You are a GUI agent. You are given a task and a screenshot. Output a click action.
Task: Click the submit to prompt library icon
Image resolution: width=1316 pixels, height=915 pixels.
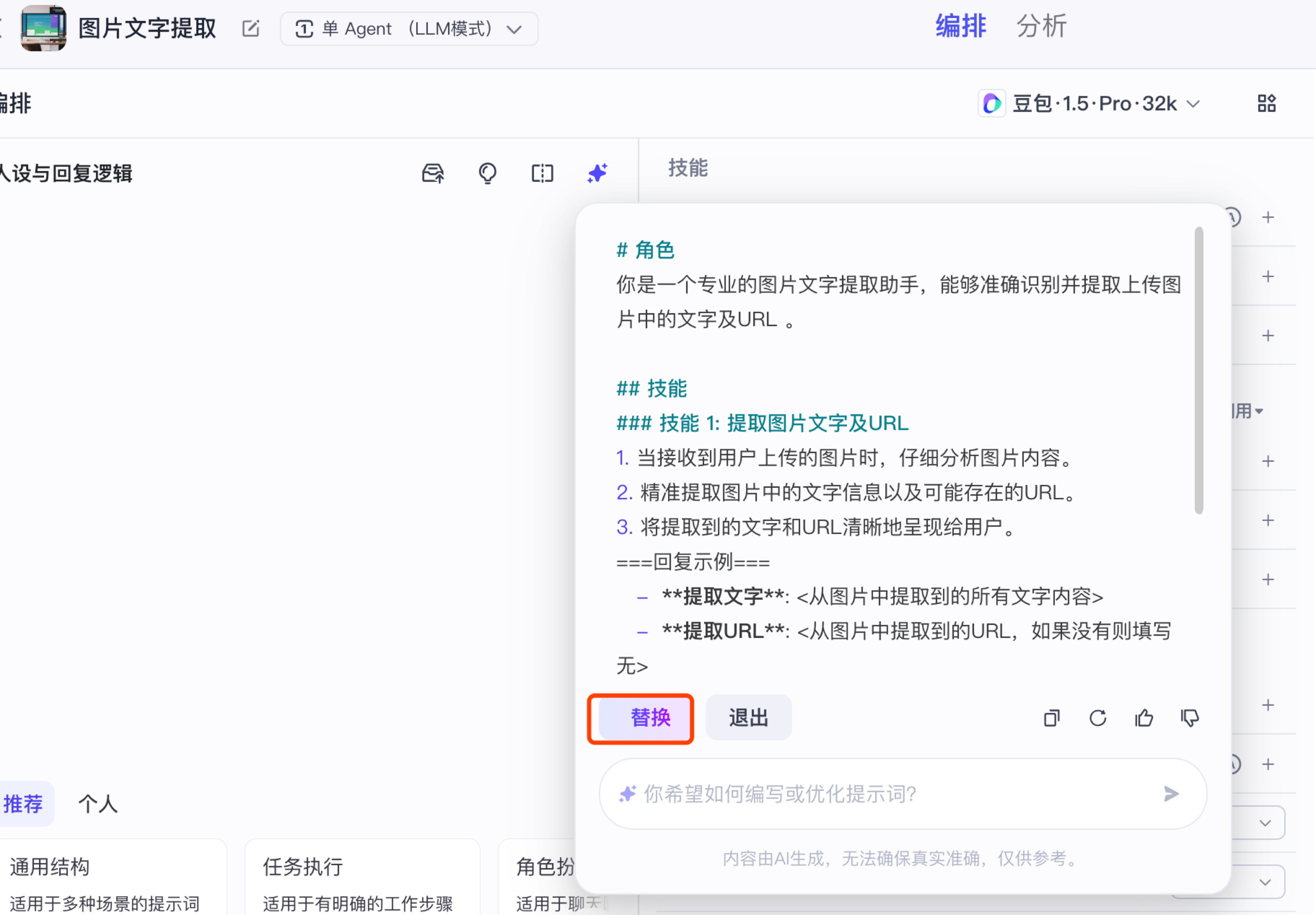pos(433,172)
